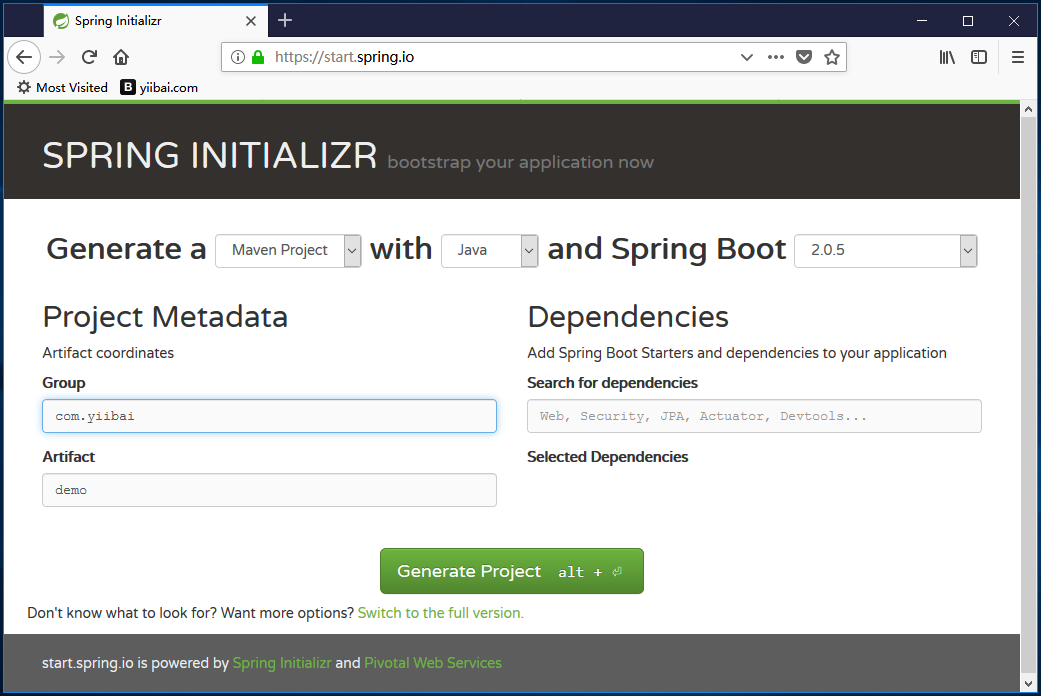The height and width of the screenshot is (696, 1041).
Task: Focus the Search for dependencies field
Action: (x=754, y=416)
